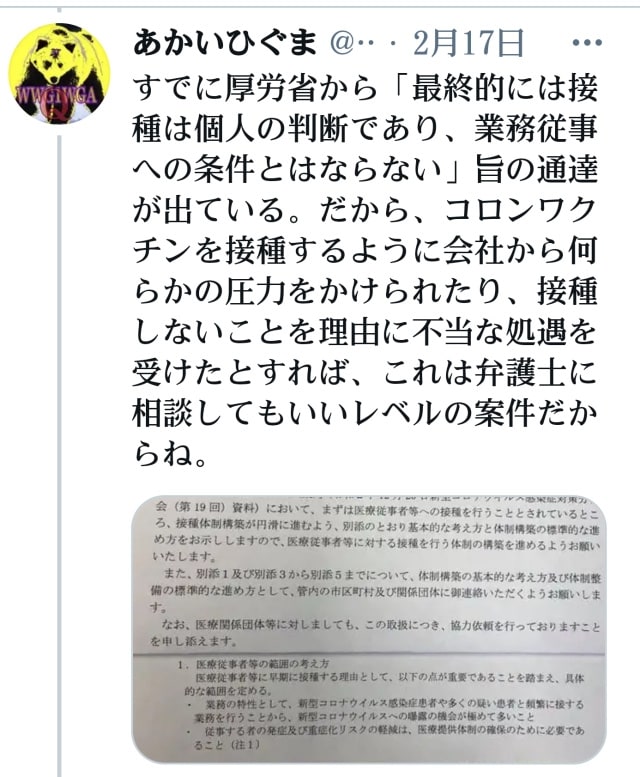
Task: Enlarge the attached document photo
Action: point(369,628)
